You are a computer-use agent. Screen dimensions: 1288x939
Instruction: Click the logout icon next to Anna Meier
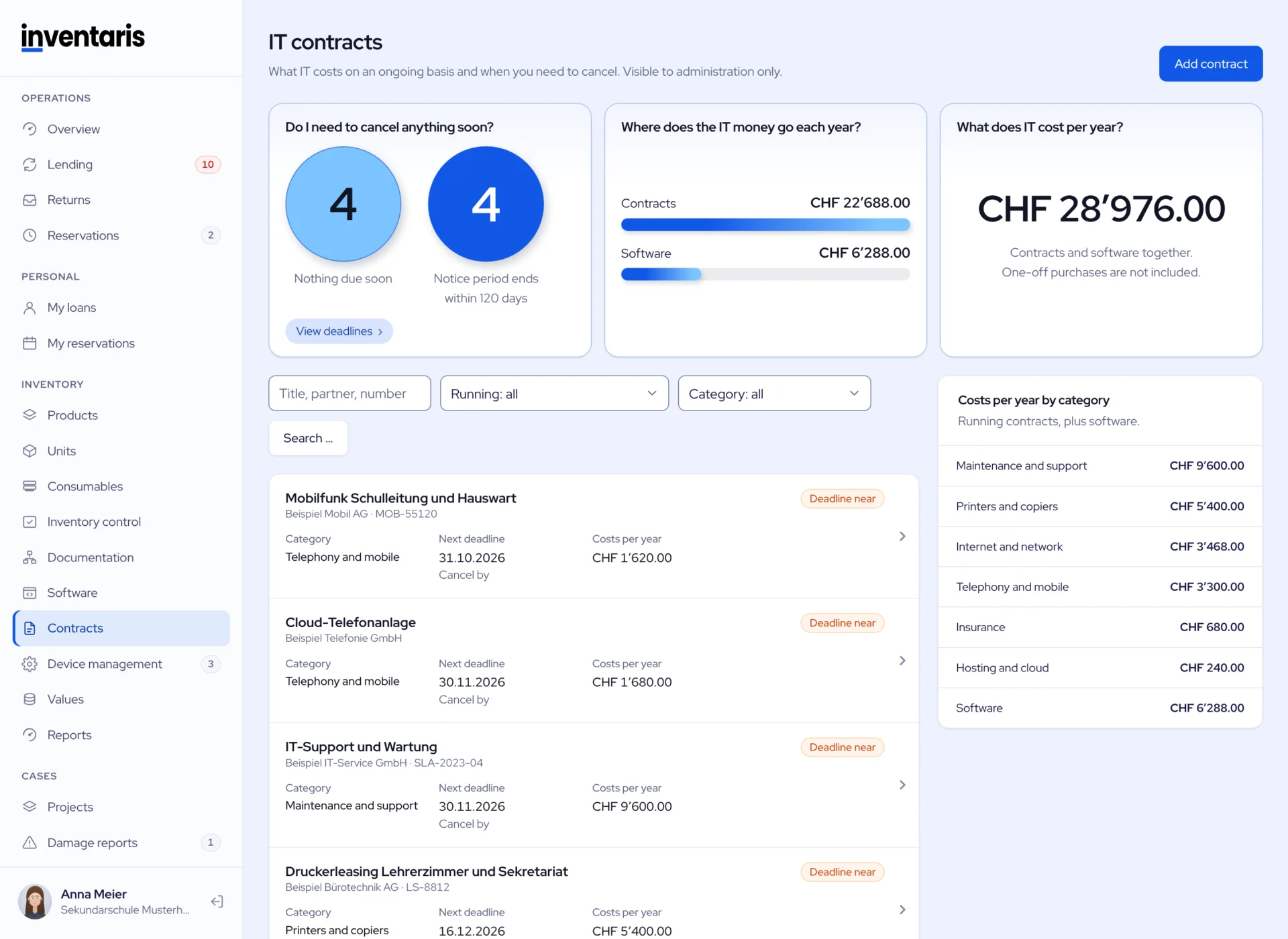click(217, 901)
